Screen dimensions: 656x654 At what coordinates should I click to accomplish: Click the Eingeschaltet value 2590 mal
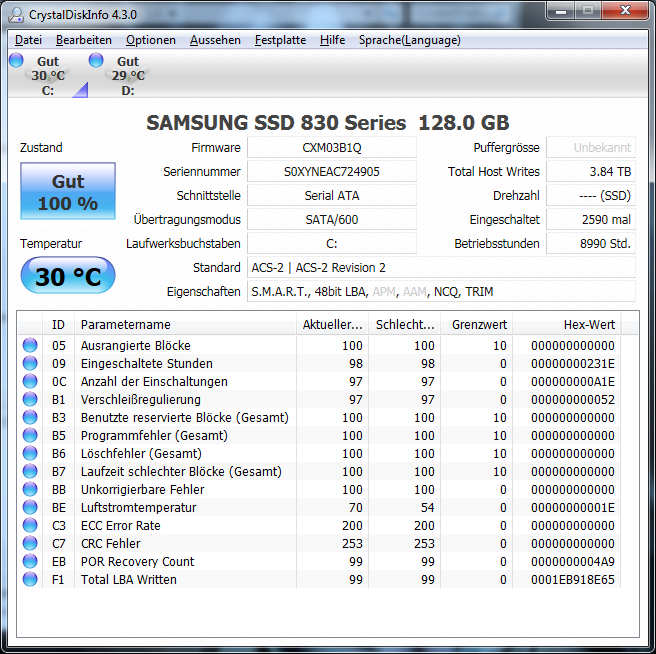pos(591,219)
